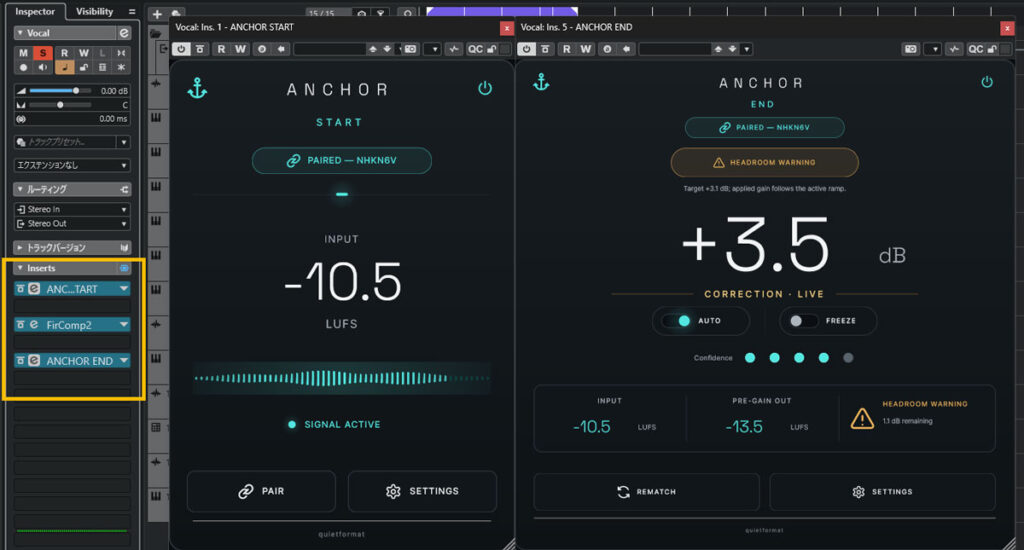Mute the Vocal track with M button

(24, 53)
